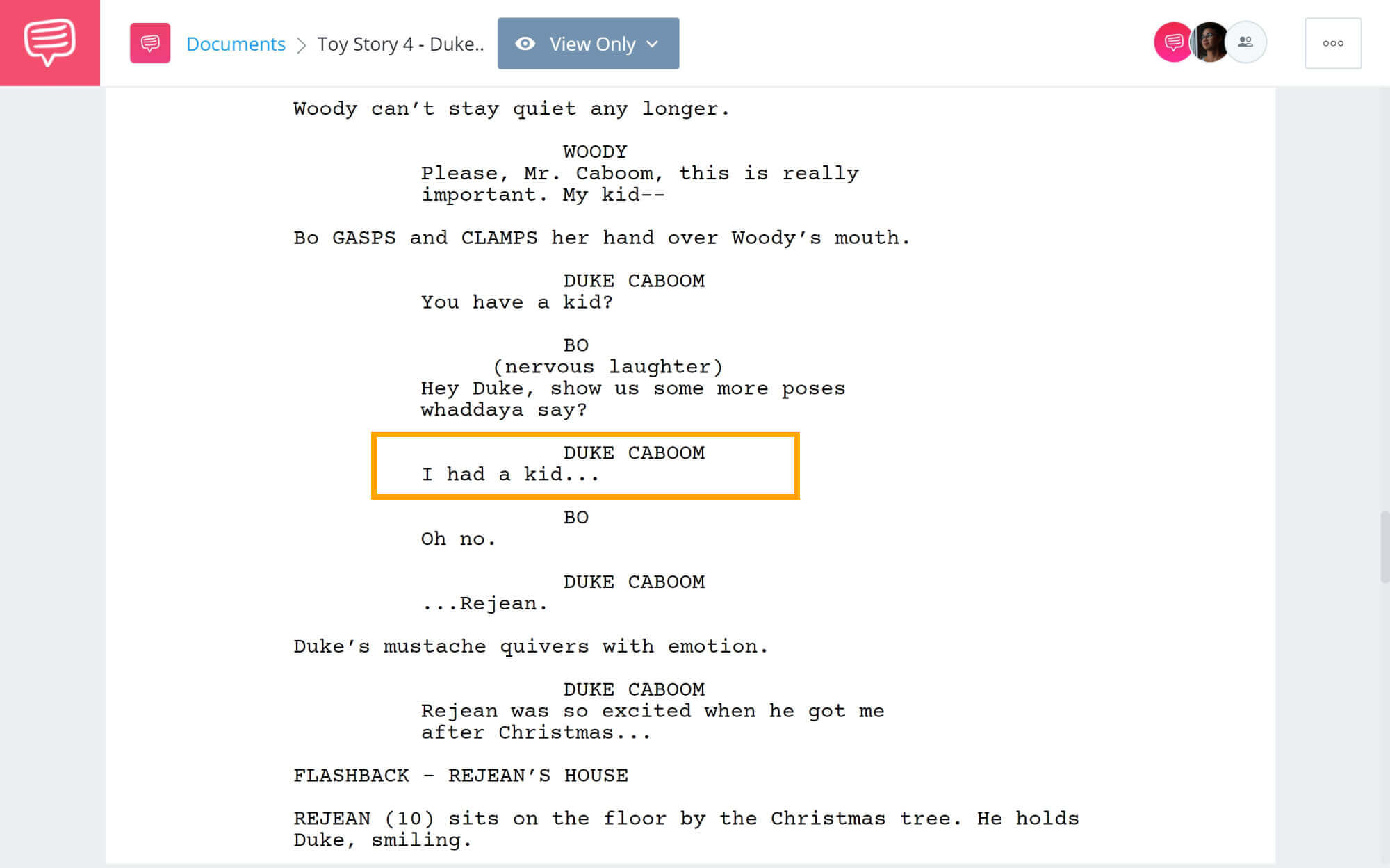Open the three-dot options menu button
The height and width of the screenshot is (868, 1390).
[x=1333, y=43]
